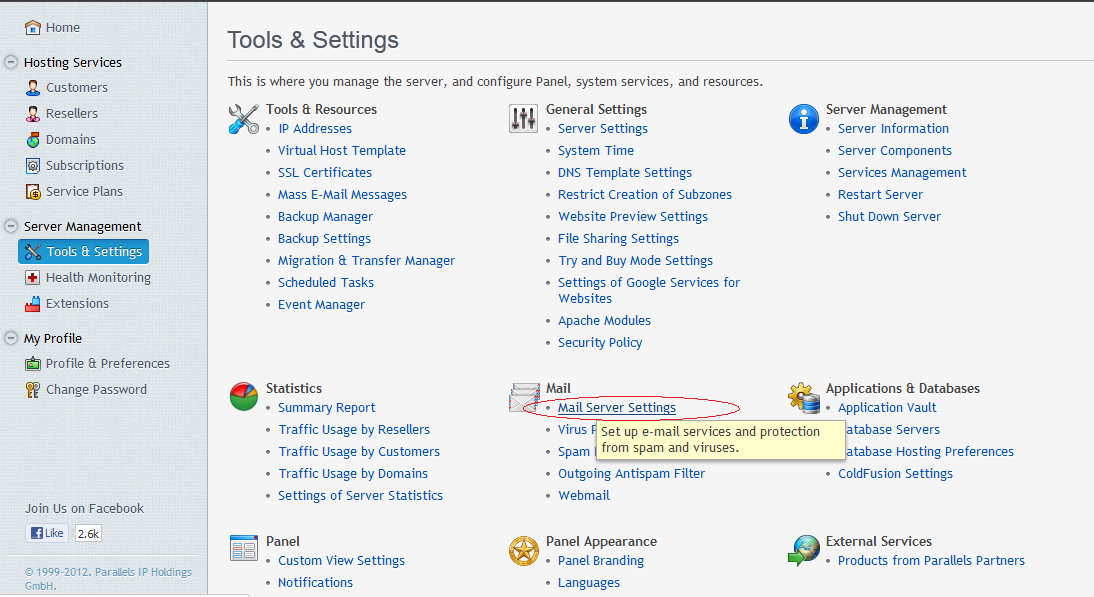Click the Statistics pie chart icon

[243, 397]
